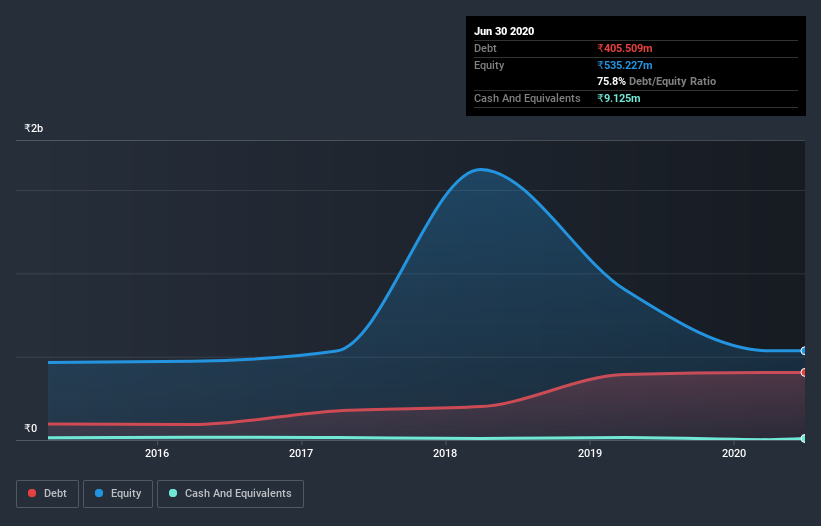Click the Jun 30 2020 tooltip date
821x526 pixels.
click(504, 31)
